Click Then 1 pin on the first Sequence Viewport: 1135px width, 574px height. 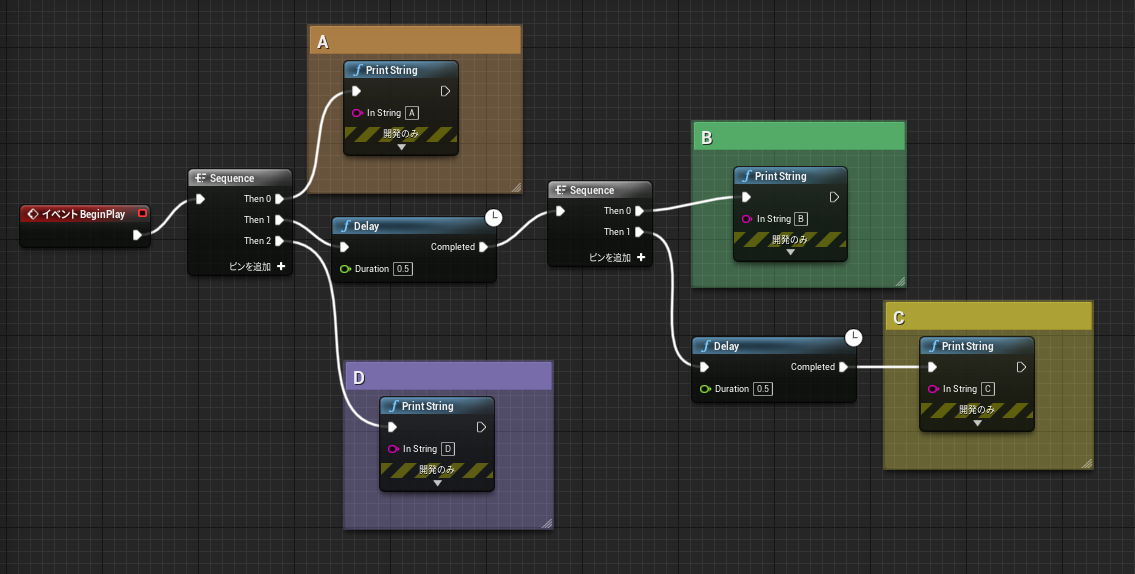(279, 220)
